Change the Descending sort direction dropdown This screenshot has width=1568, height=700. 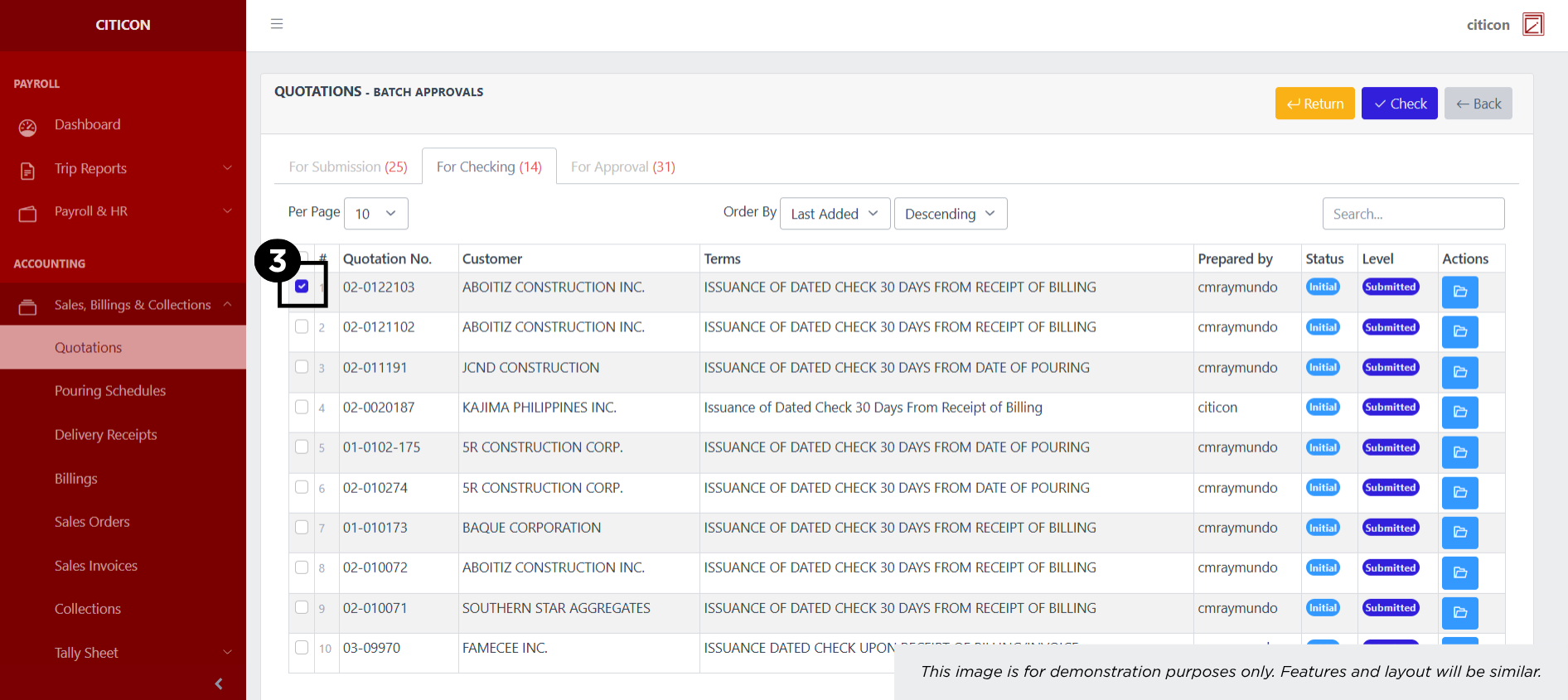point(950,214)
